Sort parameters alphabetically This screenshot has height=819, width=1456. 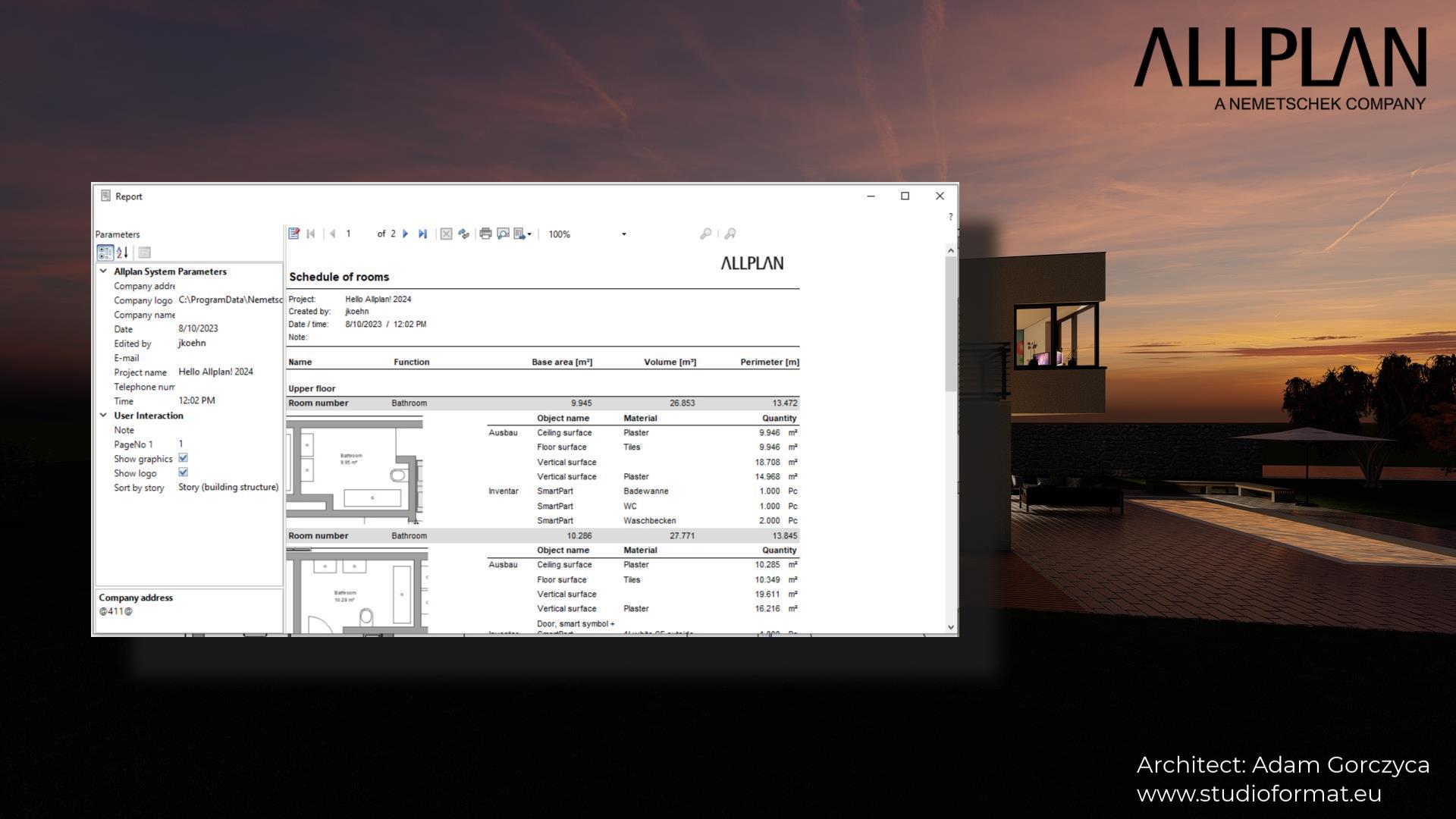[x=122, y=253]
